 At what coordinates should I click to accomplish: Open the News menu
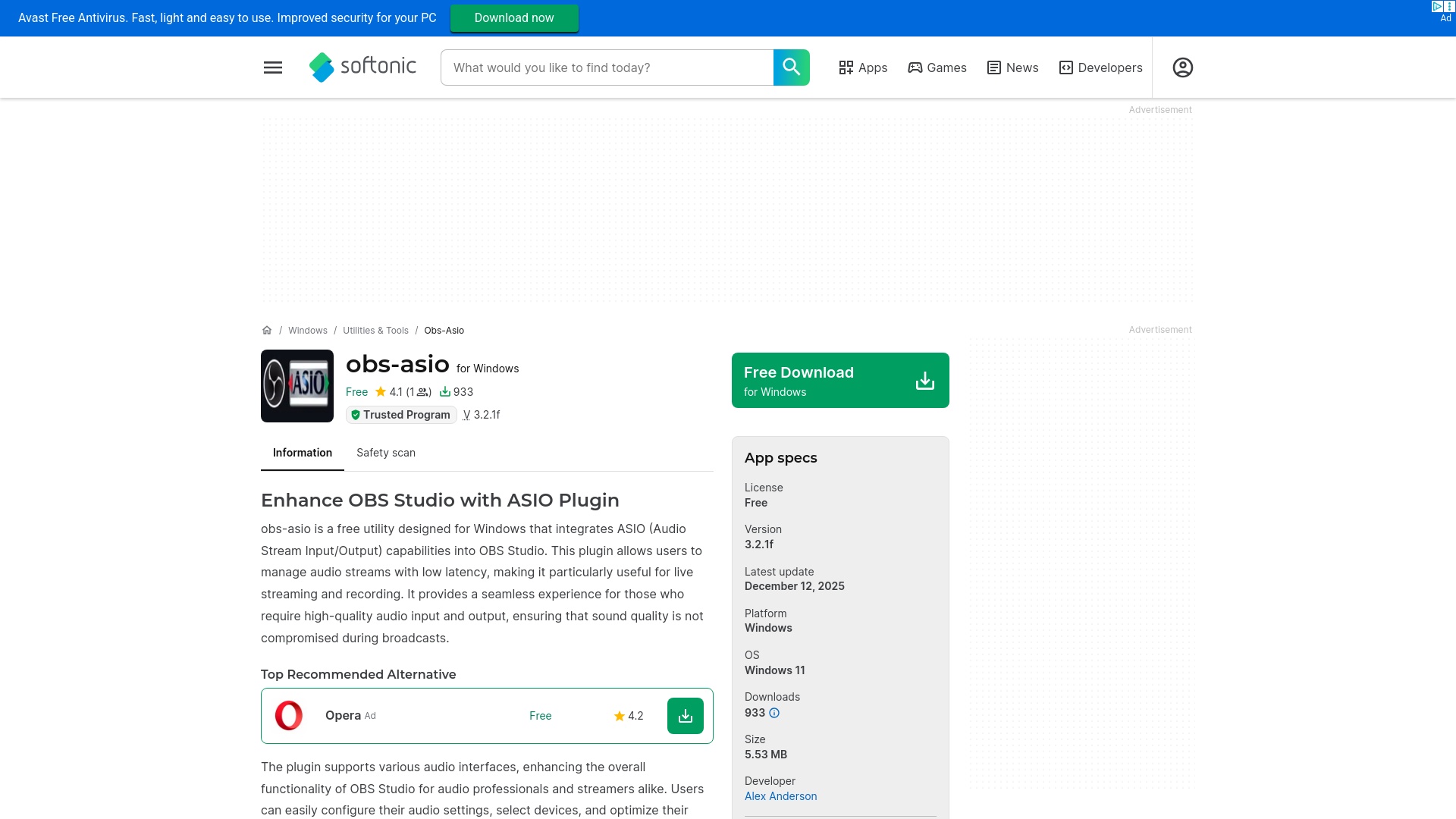[1012, 67]
